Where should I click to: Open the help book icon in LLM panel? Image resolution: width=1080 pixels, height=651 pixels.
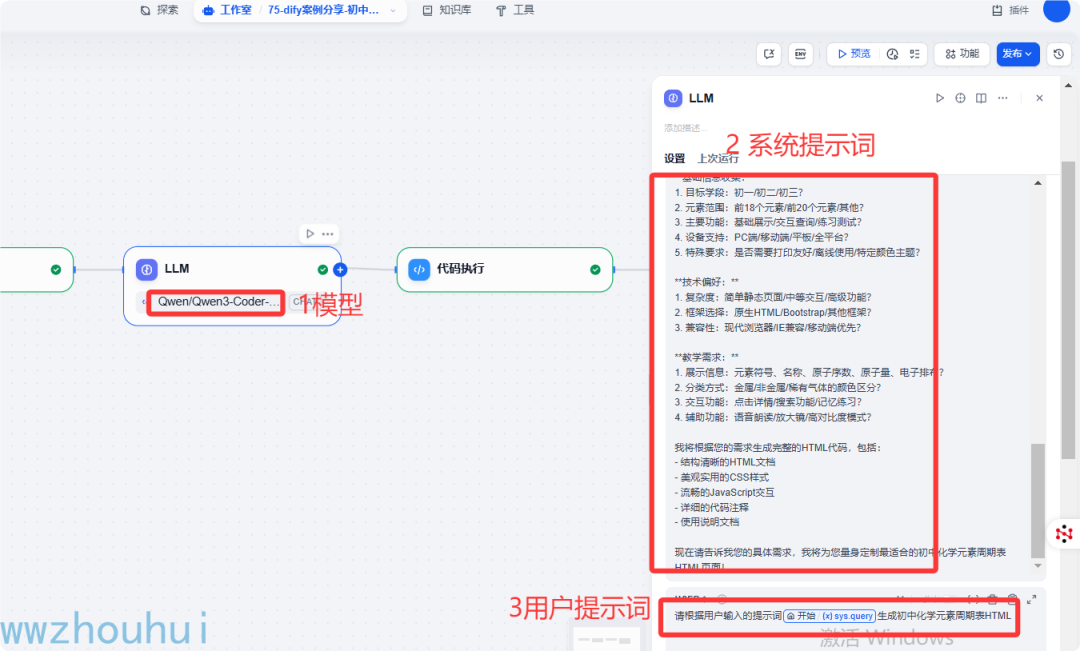(x=982, y=98)
